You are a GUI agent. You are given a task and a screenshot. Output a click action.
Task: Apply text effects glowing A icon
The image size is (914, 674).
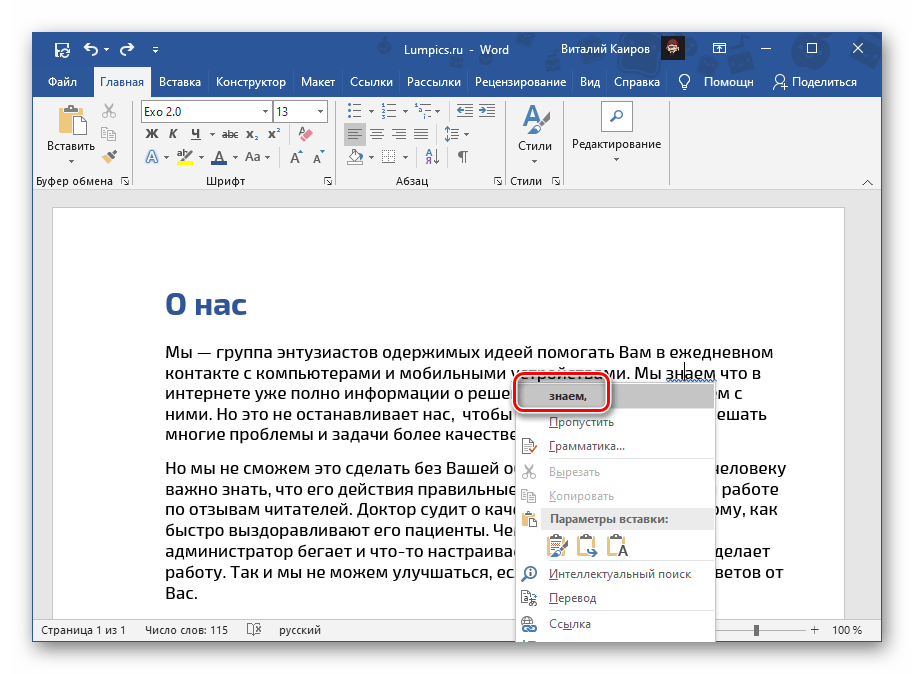pyautogui.click(x=152, y=157)
